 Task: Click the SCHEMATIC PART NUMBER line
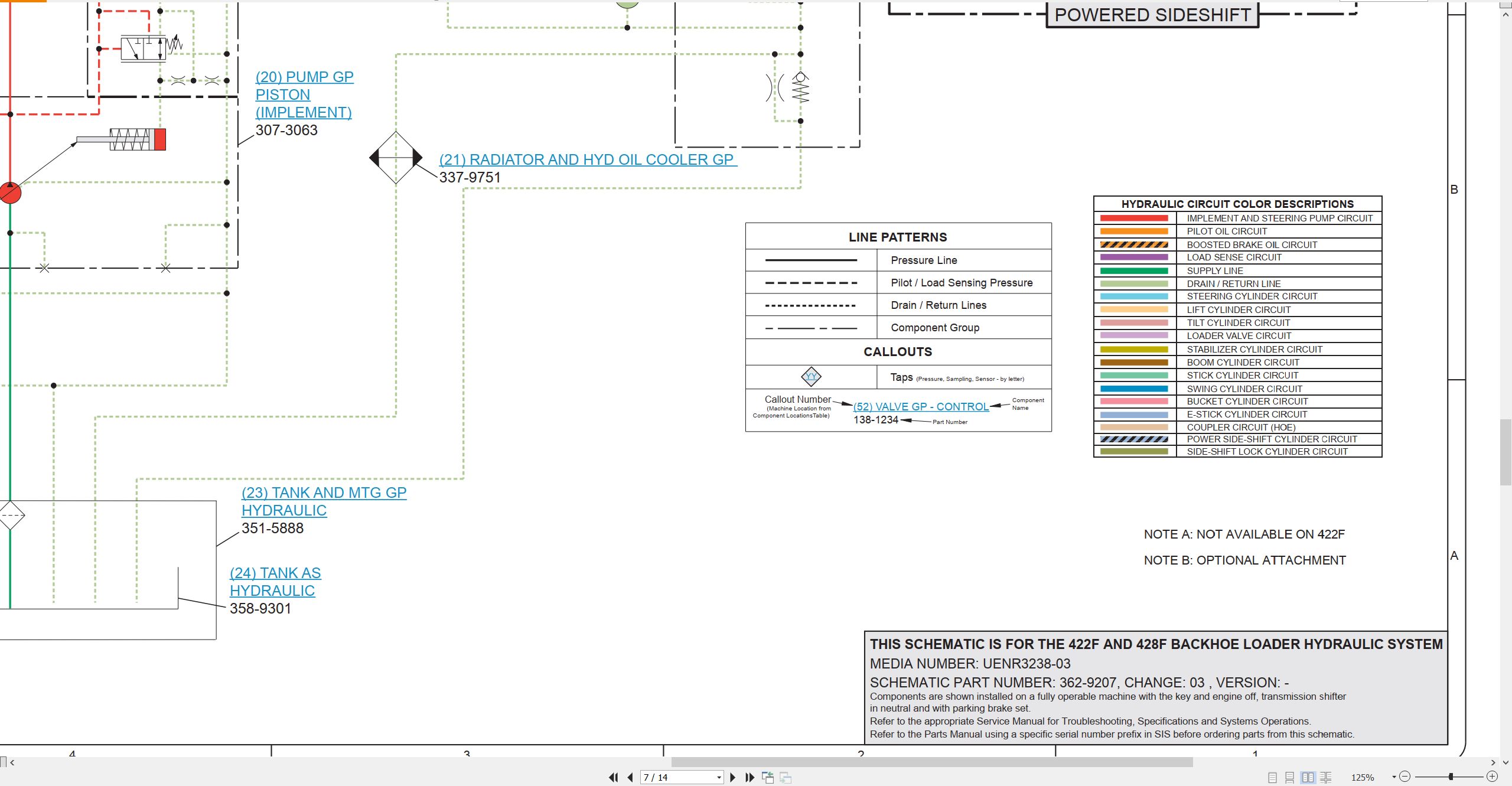pyautogui.click(x=1079, y=683)
